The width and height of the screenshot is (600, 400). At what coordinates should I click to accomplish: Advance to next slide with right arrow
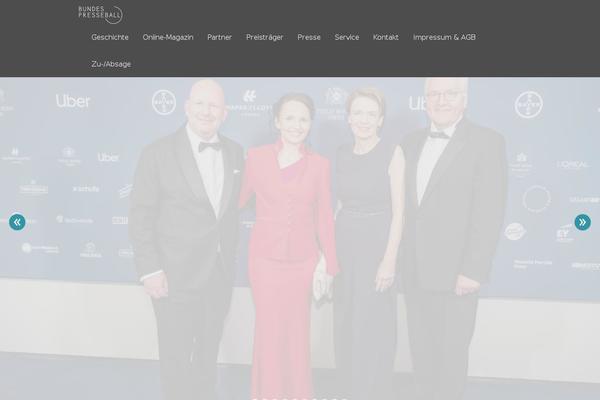582,222
